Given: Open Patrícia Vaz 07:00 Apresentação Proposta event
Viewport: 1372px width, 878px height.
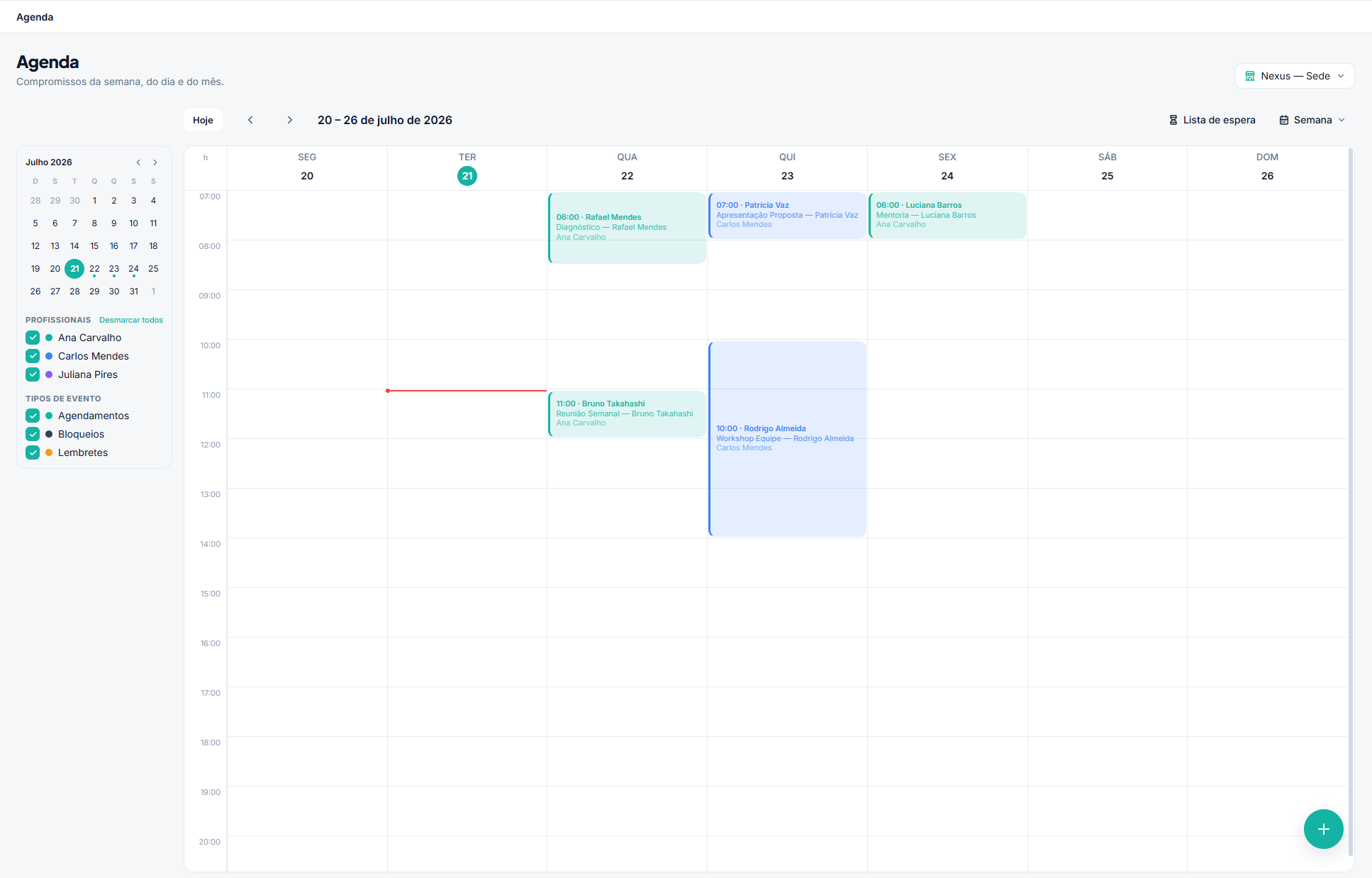Looking at the screenshot, I should [x=787, y=215].
